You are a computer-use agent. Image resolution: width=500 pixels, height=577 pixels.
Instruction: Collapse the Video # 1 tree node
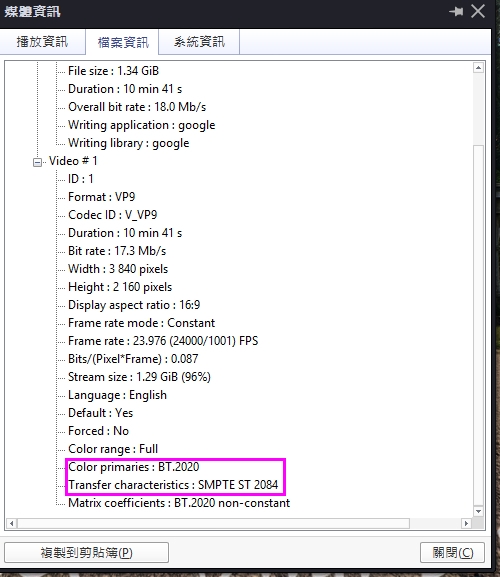point(37,162)
